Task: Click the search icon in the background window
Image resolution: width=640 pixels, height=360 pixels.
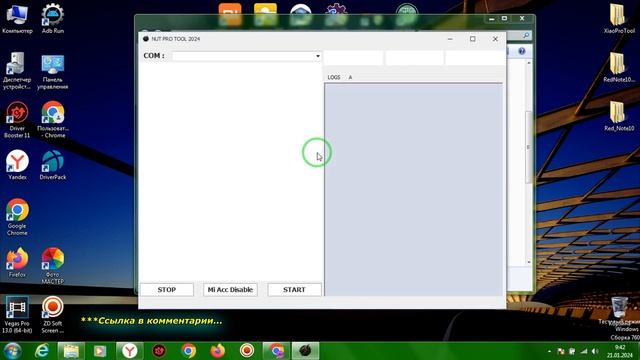Action: (526, 36)
